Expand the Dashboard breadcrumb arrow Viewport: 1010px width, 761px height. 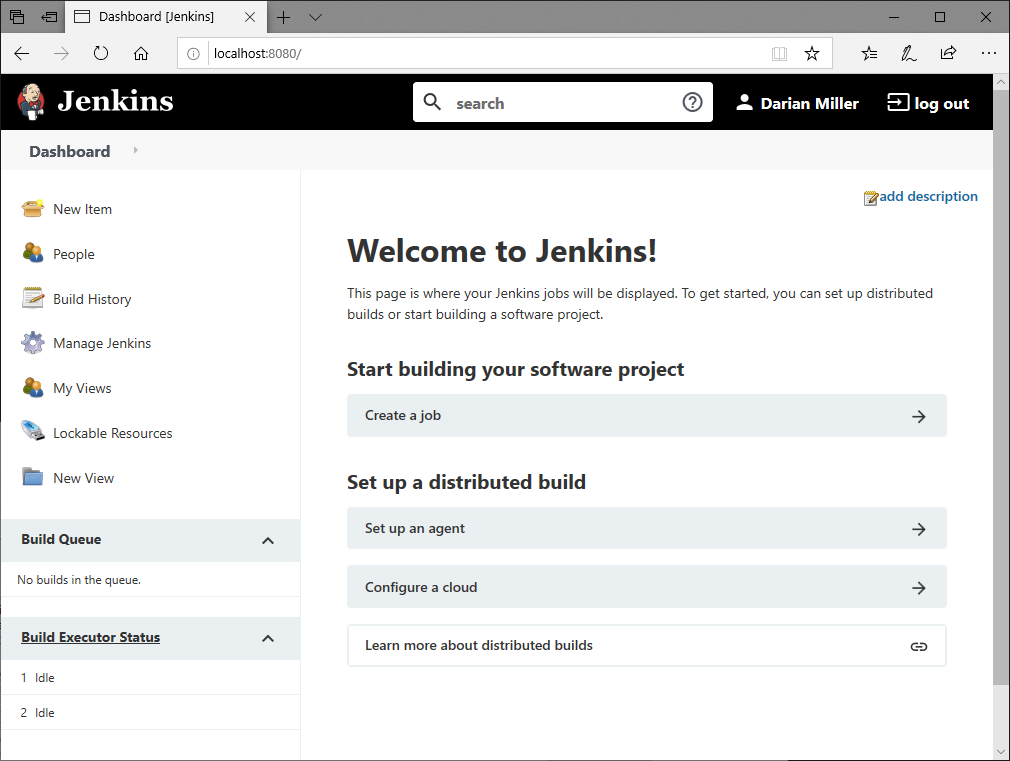[x=135, y=151]
